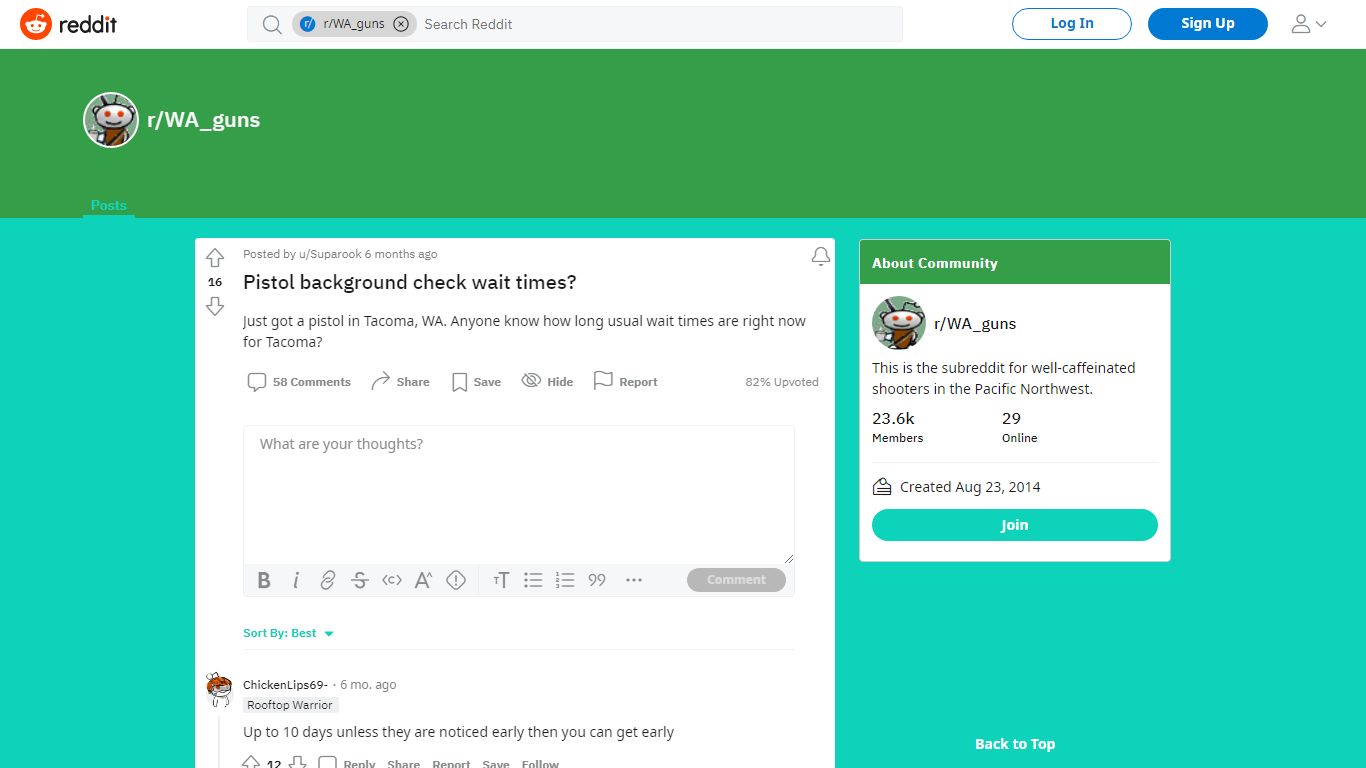Viewport: 1366px width, 768px height.
Task: Open the community avatar in the banner
Action: point(111,120)
